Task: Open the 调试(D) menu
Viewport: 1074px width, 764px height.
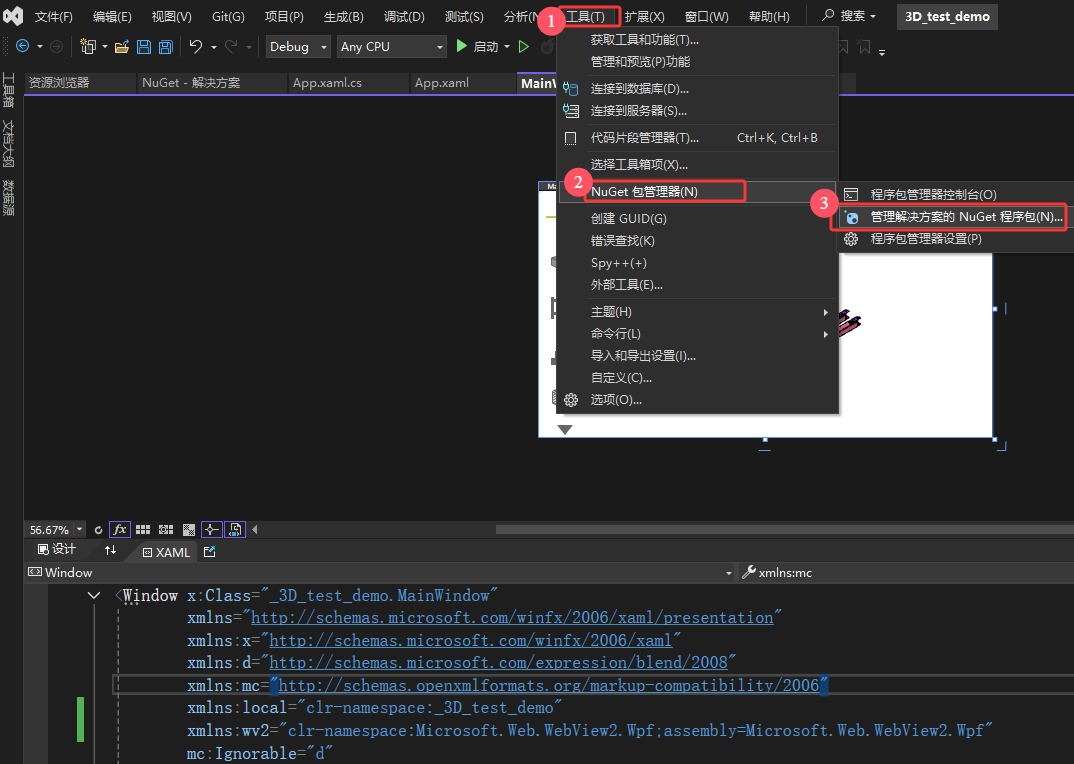Action: coord(404,16)
